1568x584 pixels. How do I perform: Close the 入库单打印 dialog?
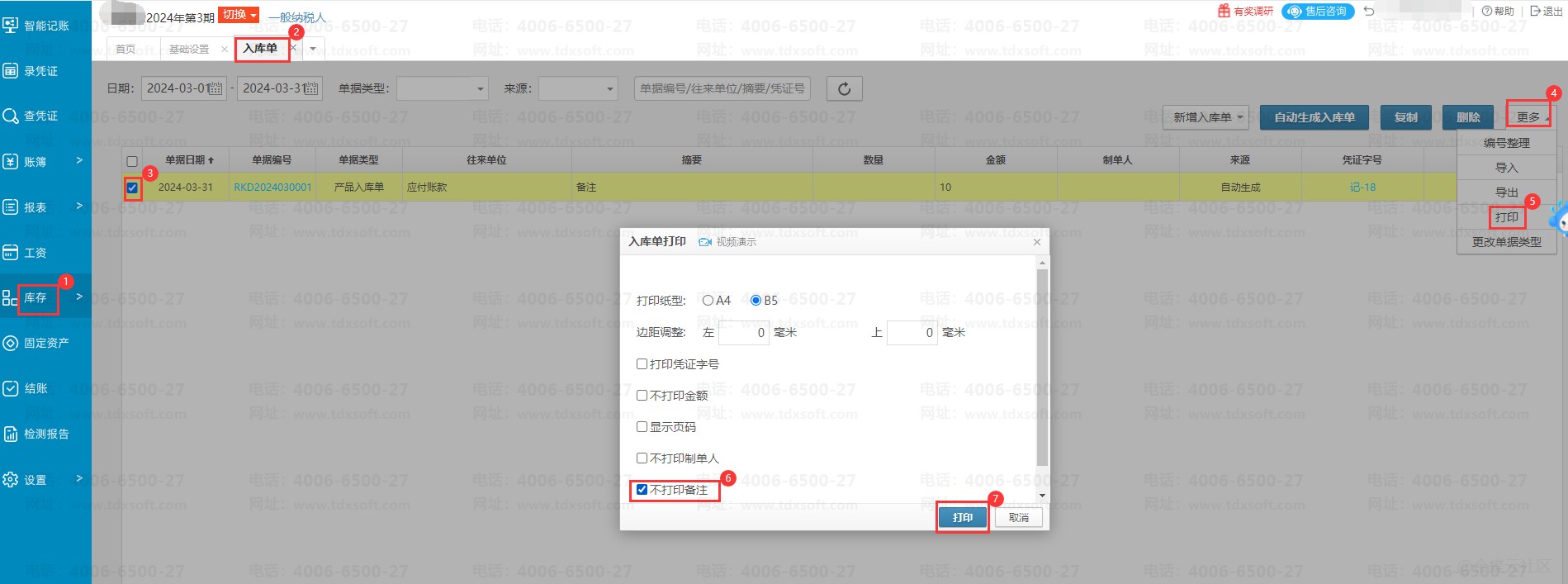click(x=1037, y=242)
